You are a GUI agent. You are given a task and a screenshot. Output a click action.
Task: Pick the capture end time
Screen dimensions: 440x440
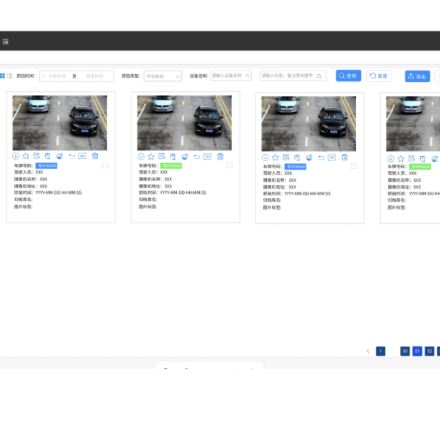[95, 76]
